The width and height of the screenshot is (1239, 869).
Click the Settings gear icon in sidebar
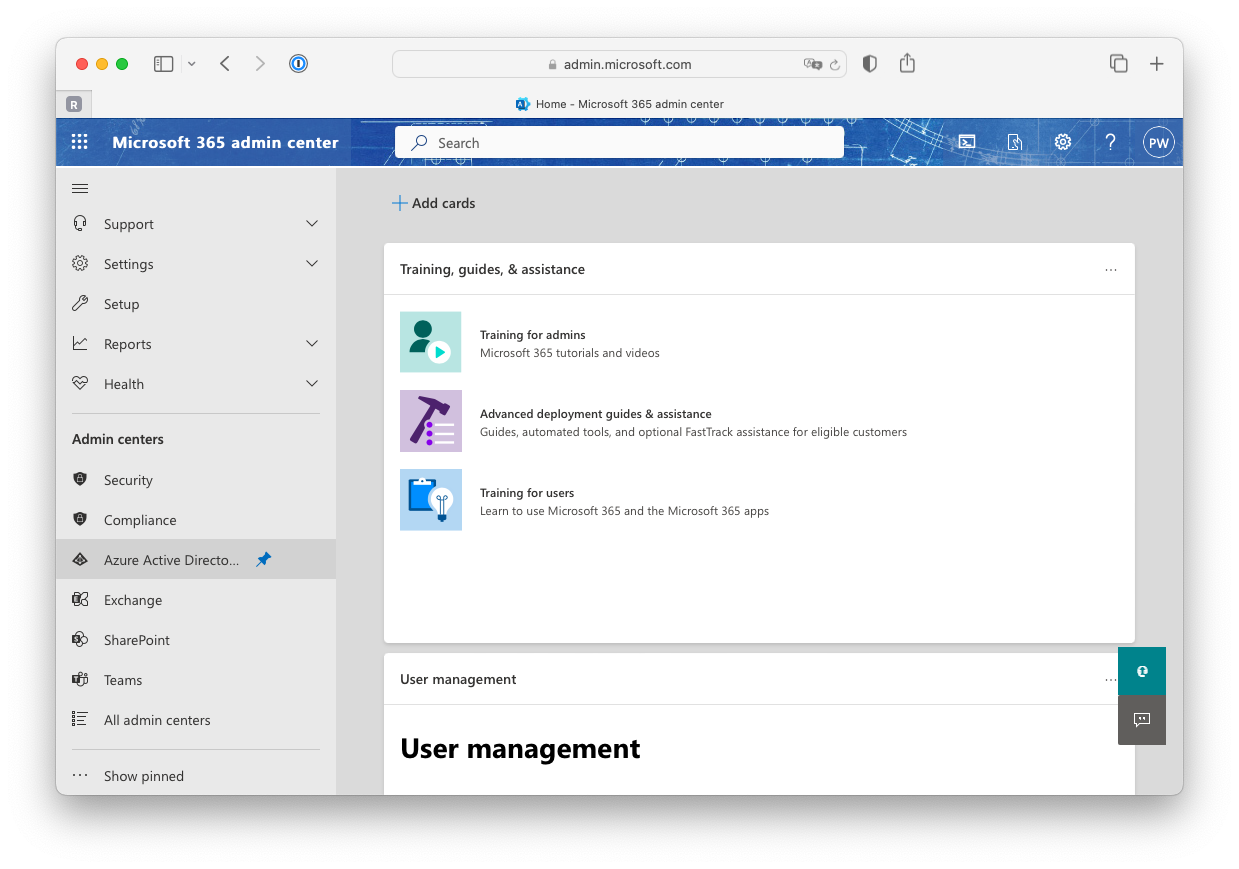80,264
